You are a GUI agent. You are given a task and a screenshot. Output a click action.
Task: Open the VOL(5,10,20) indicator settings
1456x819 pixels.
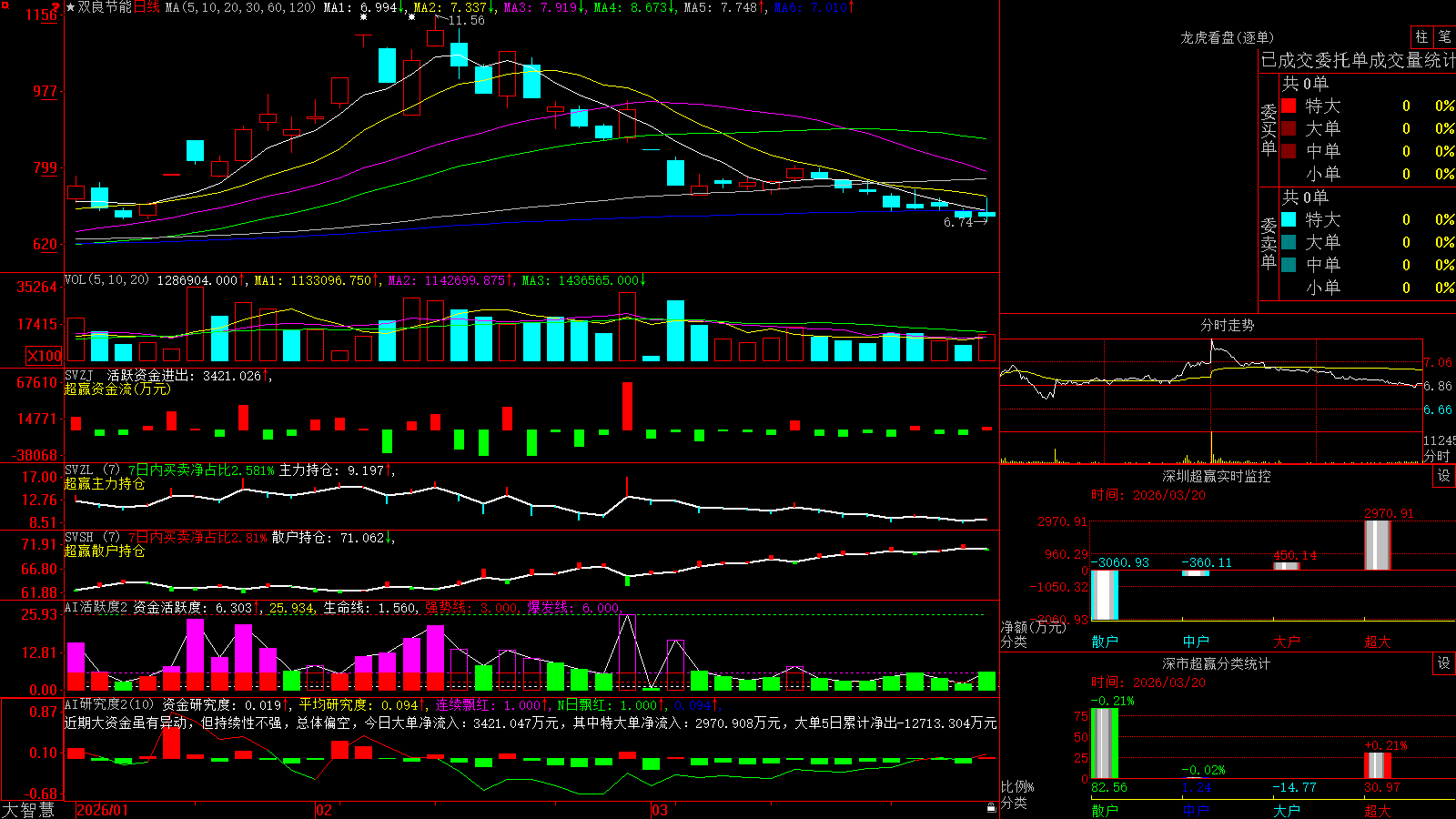click(x=106, y=279)
